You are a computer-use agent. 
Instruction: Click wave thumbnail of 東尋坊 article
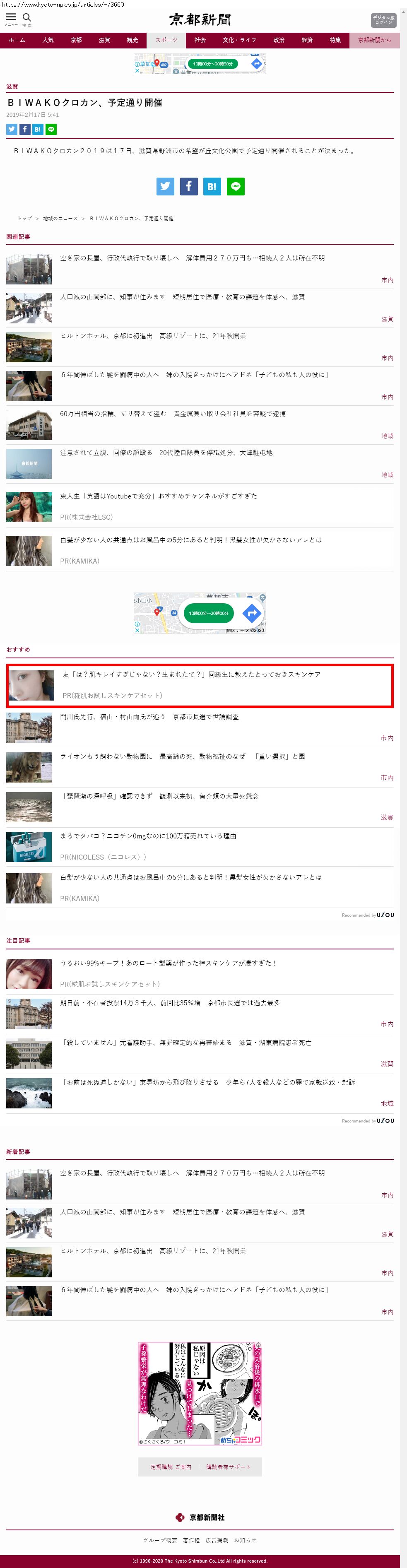[x=29, y=1093]
